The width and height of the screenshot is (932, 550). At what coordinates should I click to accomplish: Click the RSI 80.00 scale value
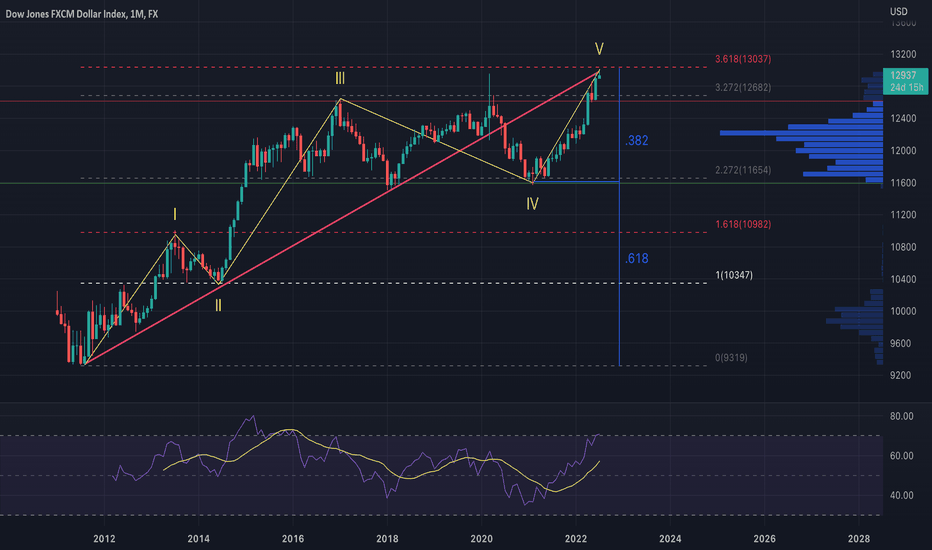[902, 416]
